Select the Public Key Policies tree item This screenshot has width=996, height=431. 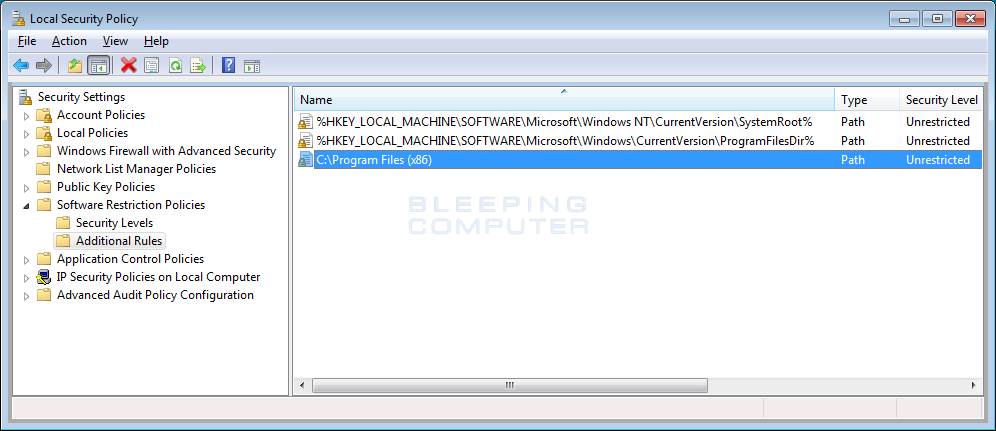point(106,187)
